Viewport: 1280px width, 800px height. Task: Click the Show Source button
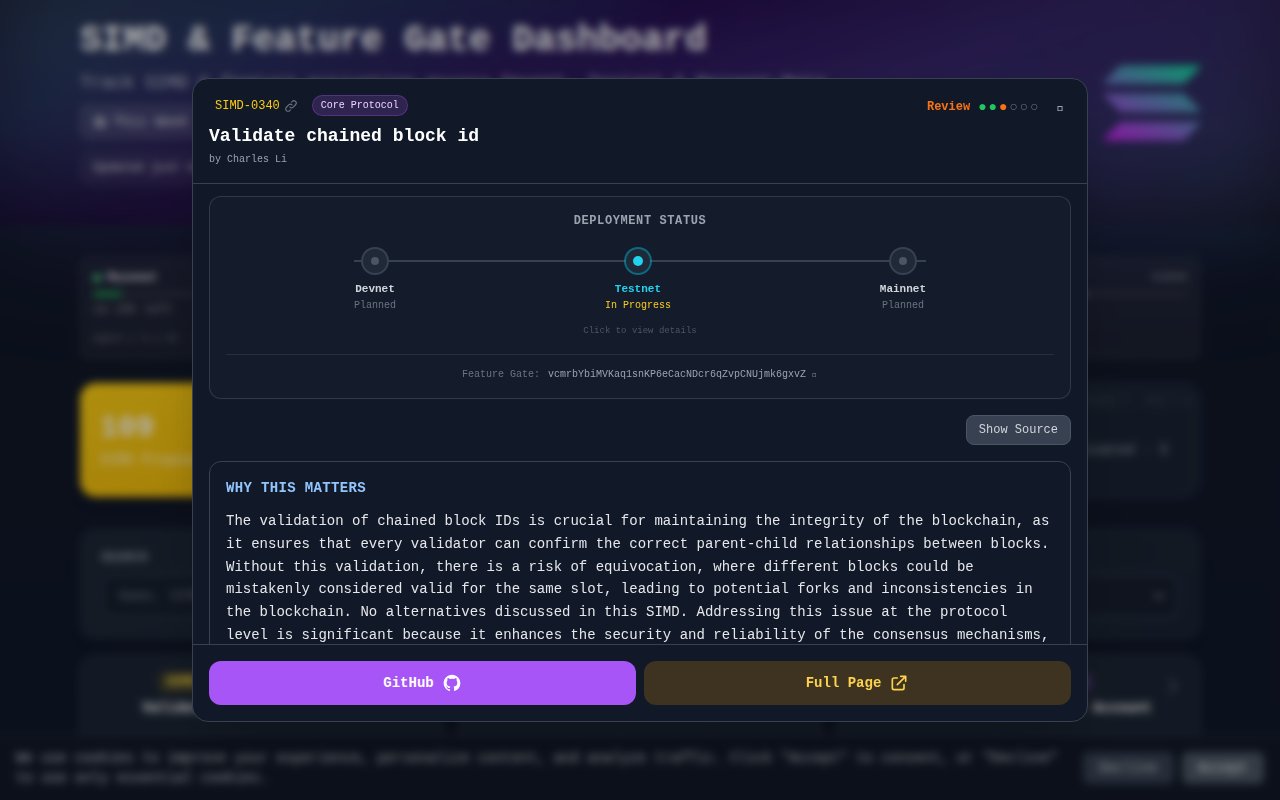pyautogui.click(x=1018, y=430)
